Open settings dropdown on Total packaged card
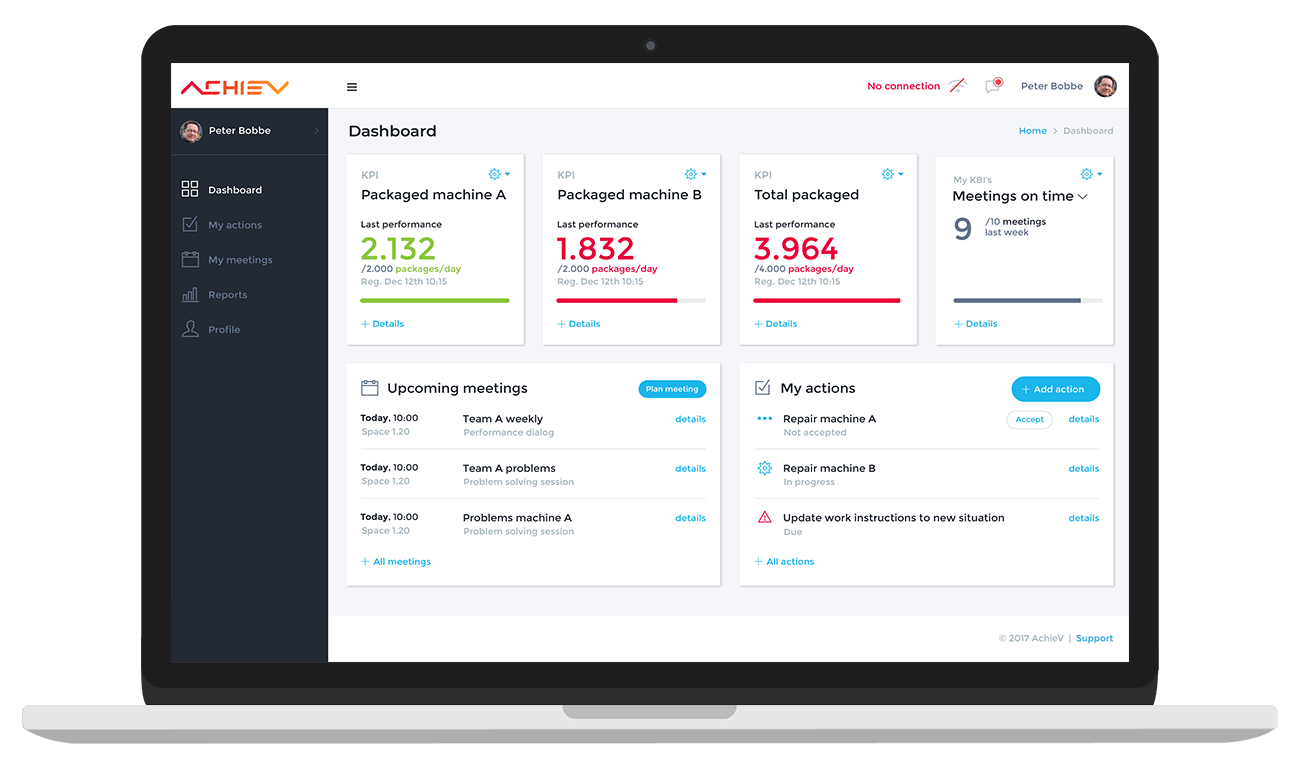This screenshot has width=1300, height=774. (892, 174)
